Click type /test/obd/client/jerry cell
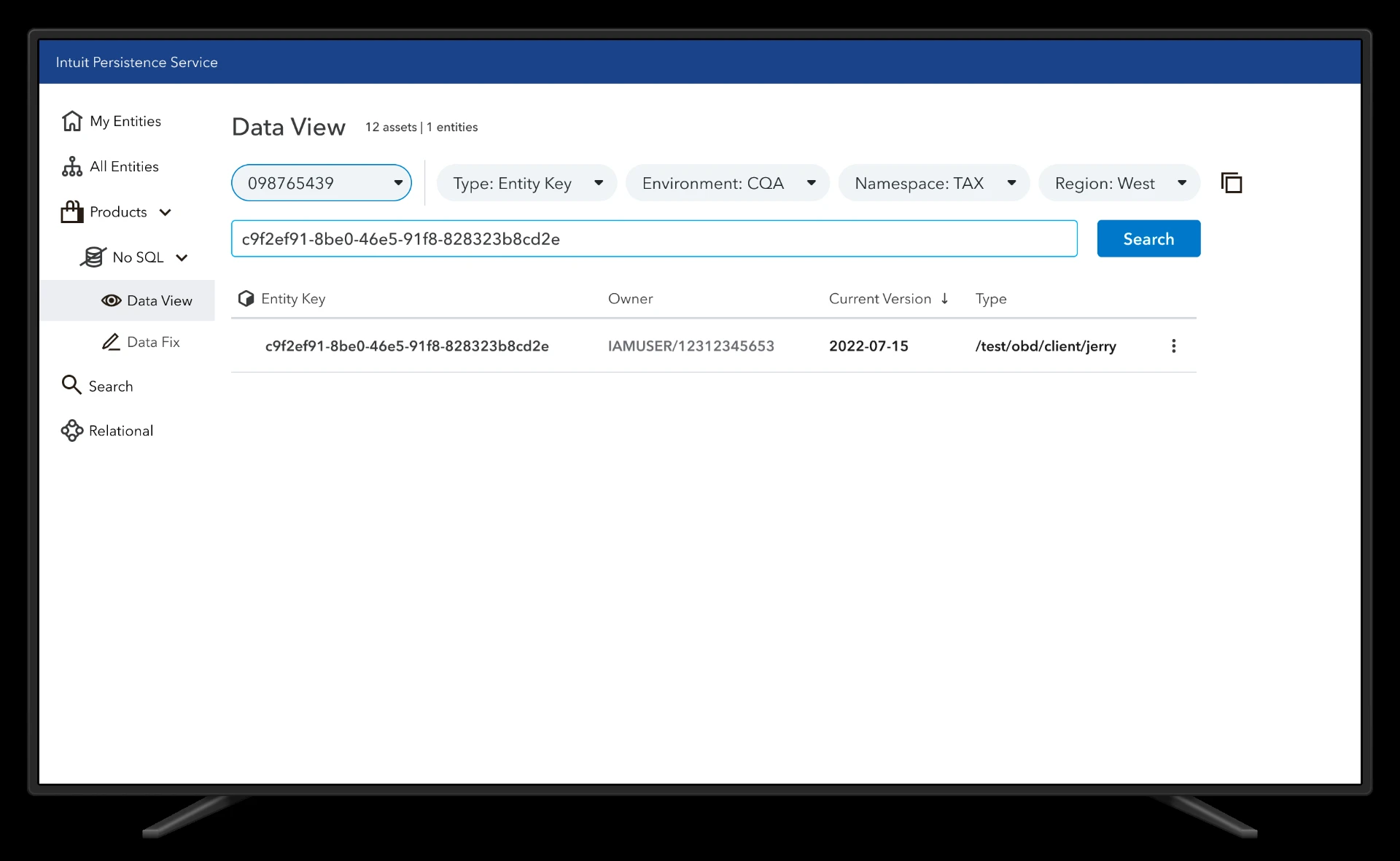Image resolution: width=1400 pixels, height=861 pixels. click(1046, 346)
